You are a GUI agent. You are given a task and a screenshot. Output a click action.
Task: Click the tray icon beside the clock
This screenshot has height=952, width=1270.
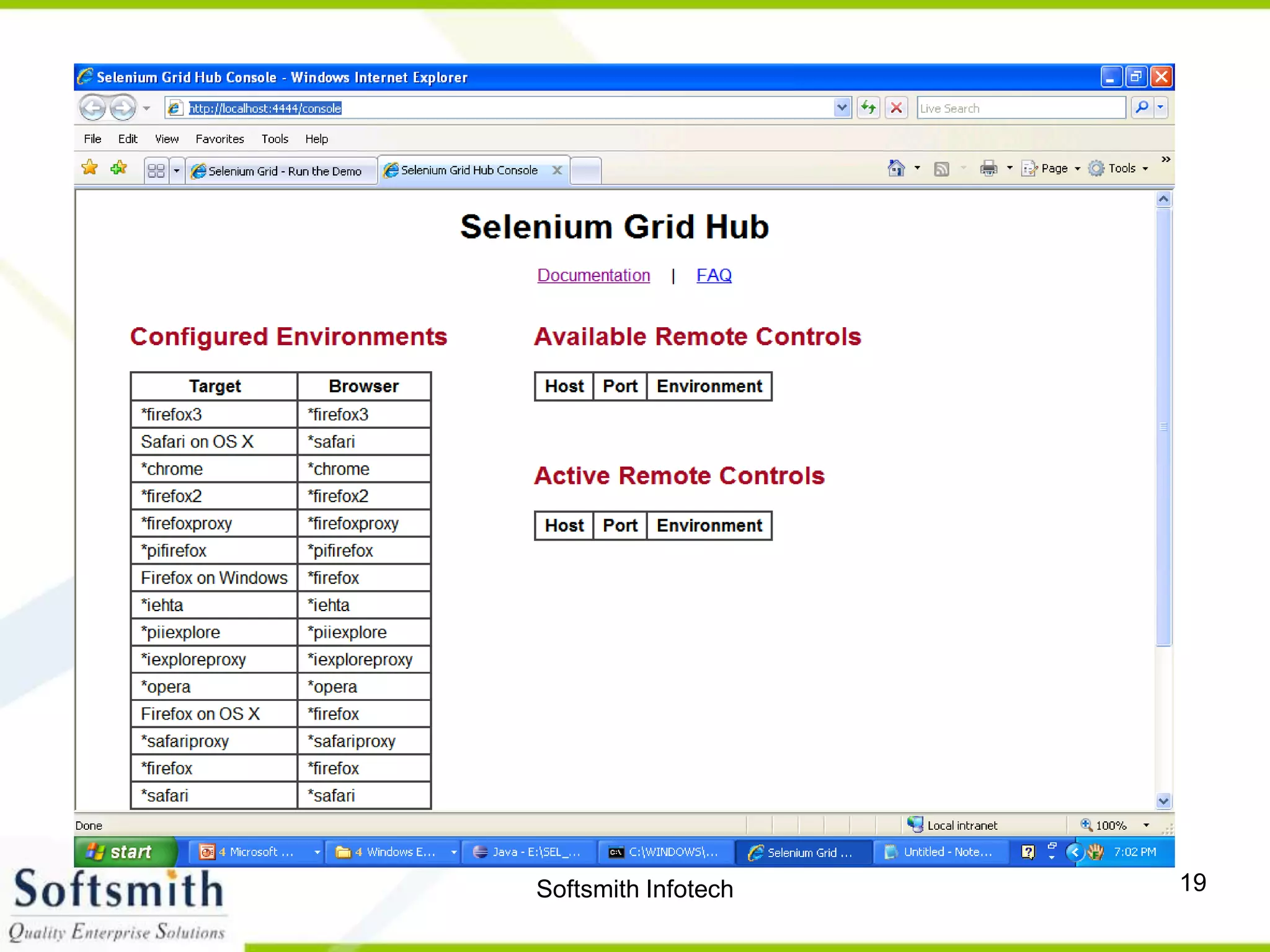tap(1095, 852)
